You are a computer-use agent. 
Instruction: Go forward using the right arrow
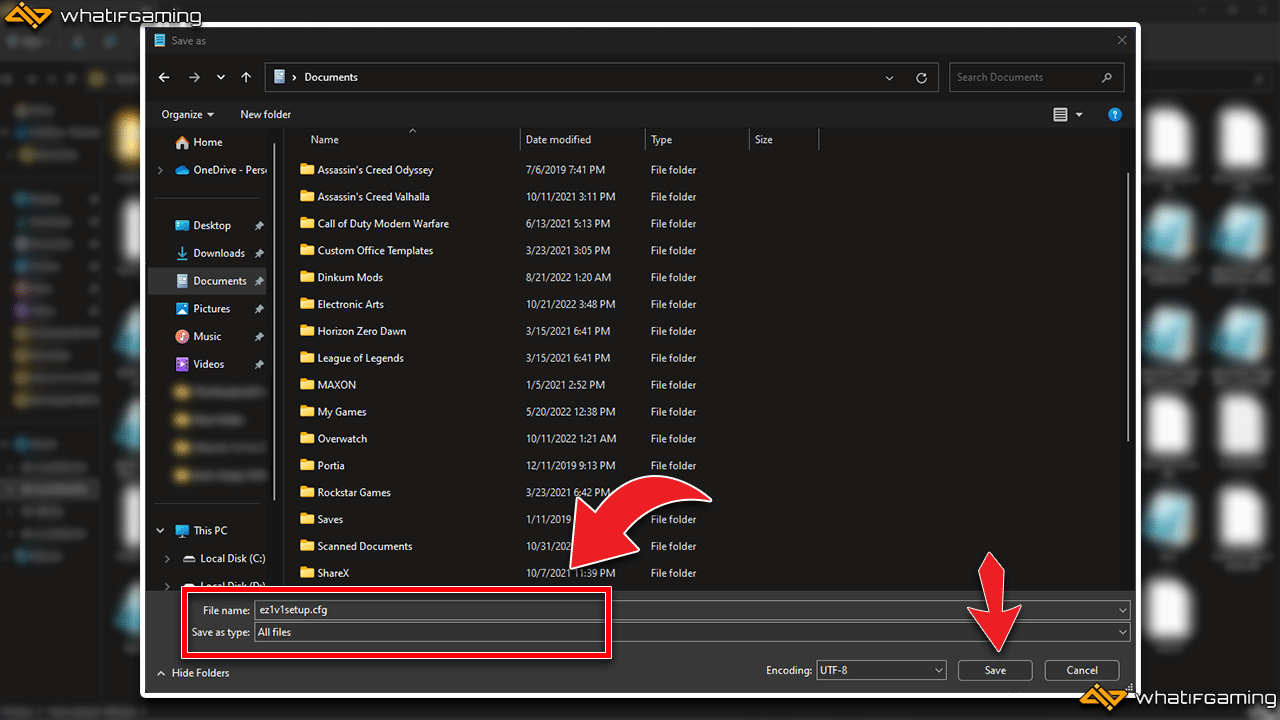(194, 77)
